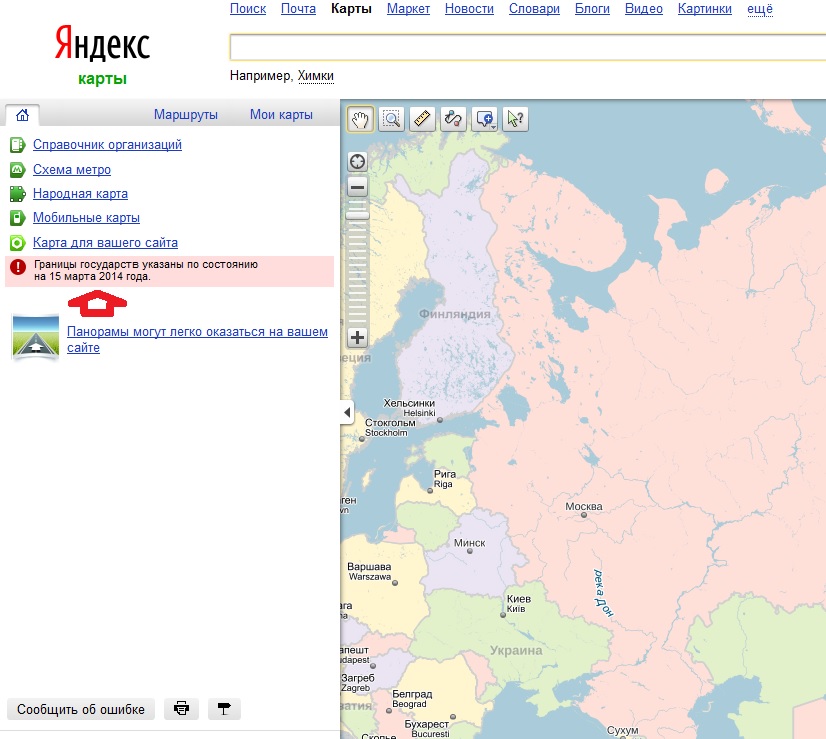Viewport: 826px width, 739px height.
Task: Open Справочник организаций link
Action: 107,144
